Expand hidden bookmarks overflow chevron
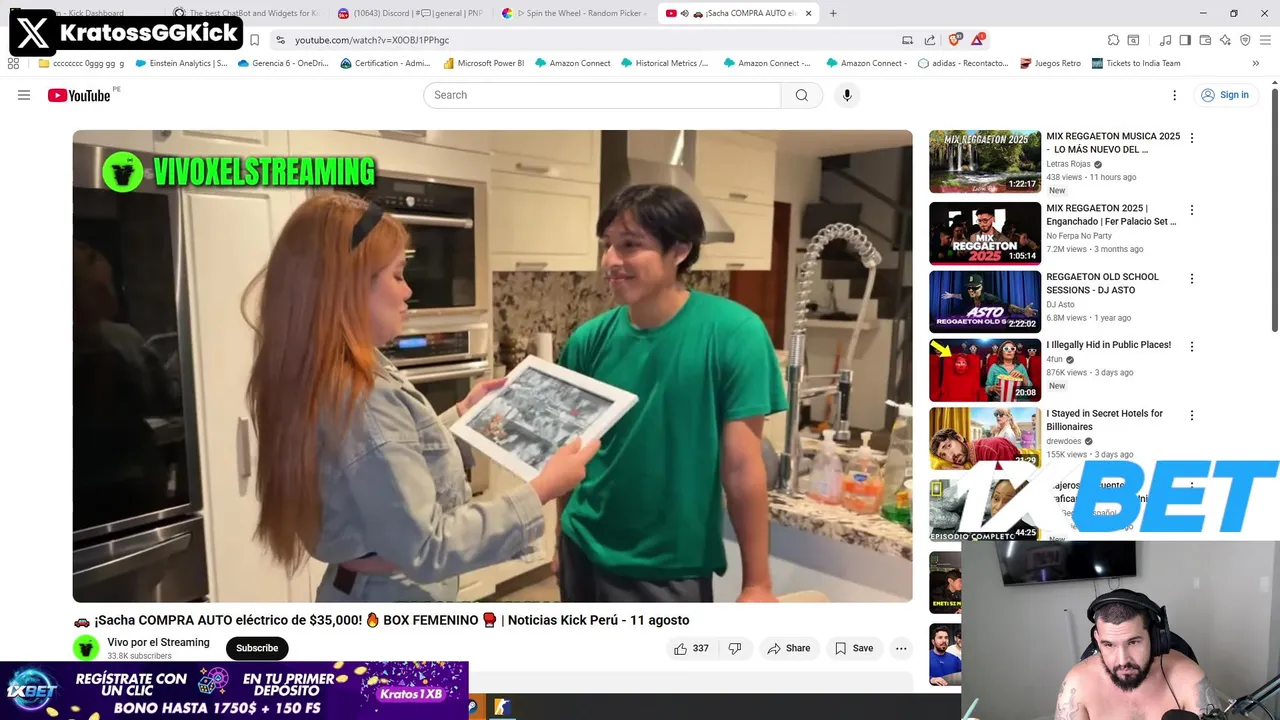 click(x=1255, y=63)
